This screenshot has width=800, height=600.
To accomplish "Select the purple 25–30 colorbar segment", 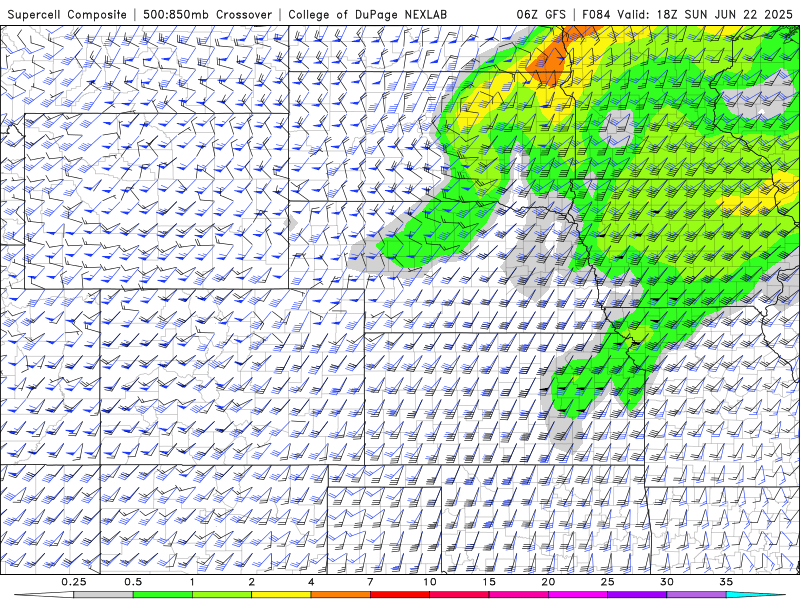I will tap(637, 595).
